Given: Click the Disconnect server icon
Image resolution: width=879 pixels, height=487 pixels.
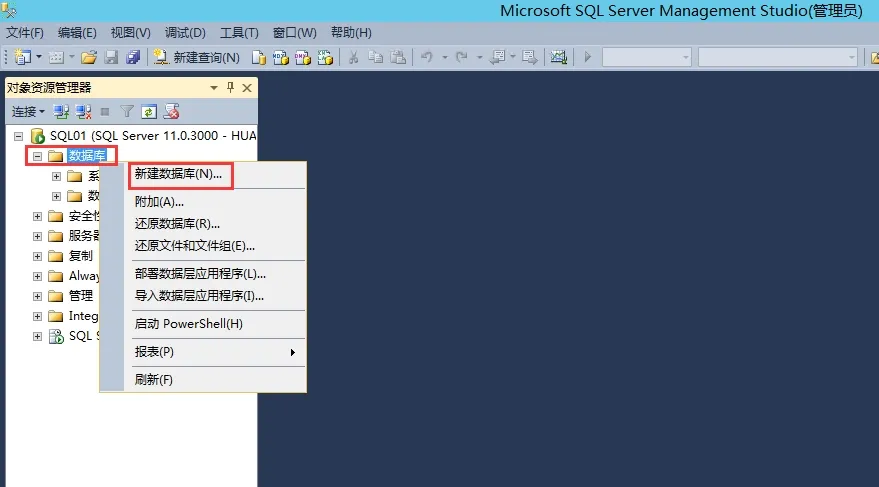Looking at the screenshot, I should [84, 112].
